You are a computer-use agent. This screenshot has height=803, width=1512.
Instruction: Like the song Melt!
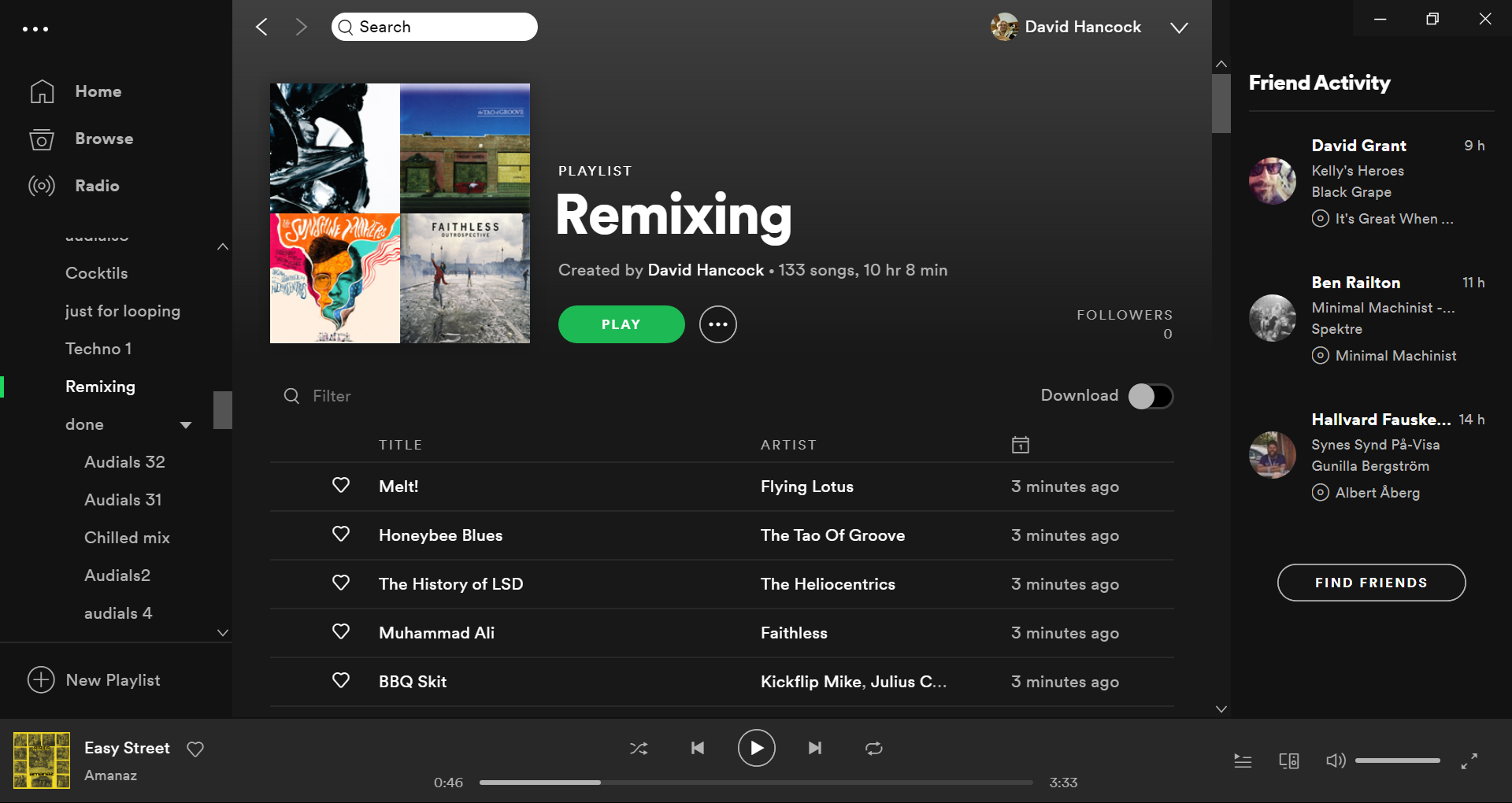341,486
